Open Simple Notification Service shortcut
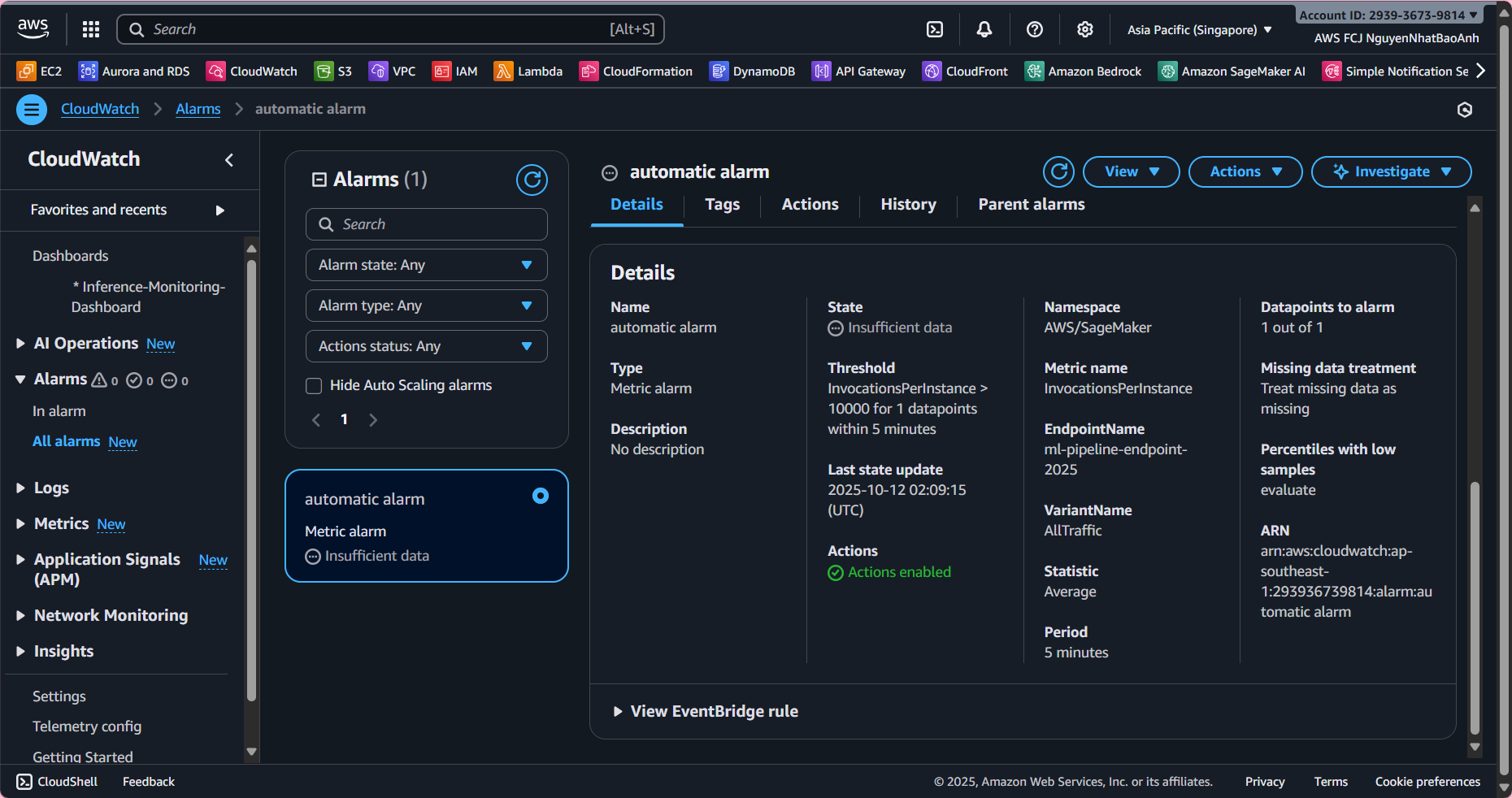This screenshot has height=798, width=1512. [x=1396, y=72]
